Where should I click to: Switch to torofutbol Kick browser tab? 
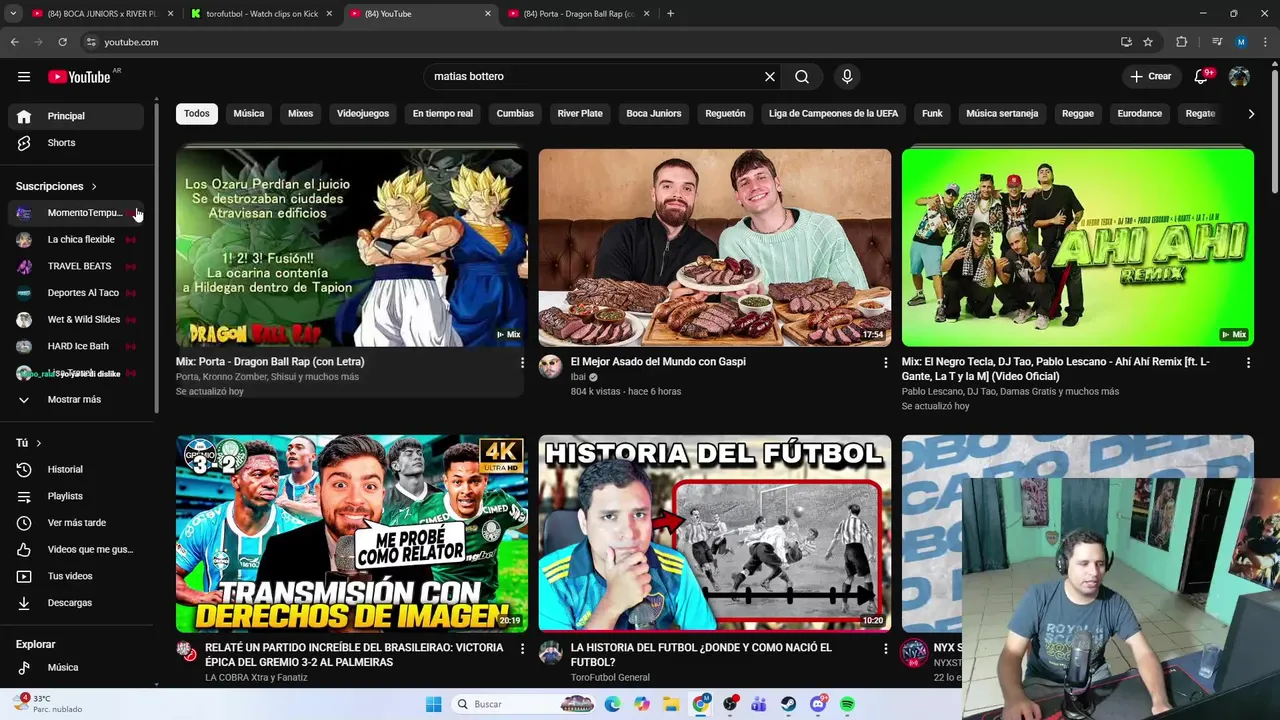click(262, 14)
